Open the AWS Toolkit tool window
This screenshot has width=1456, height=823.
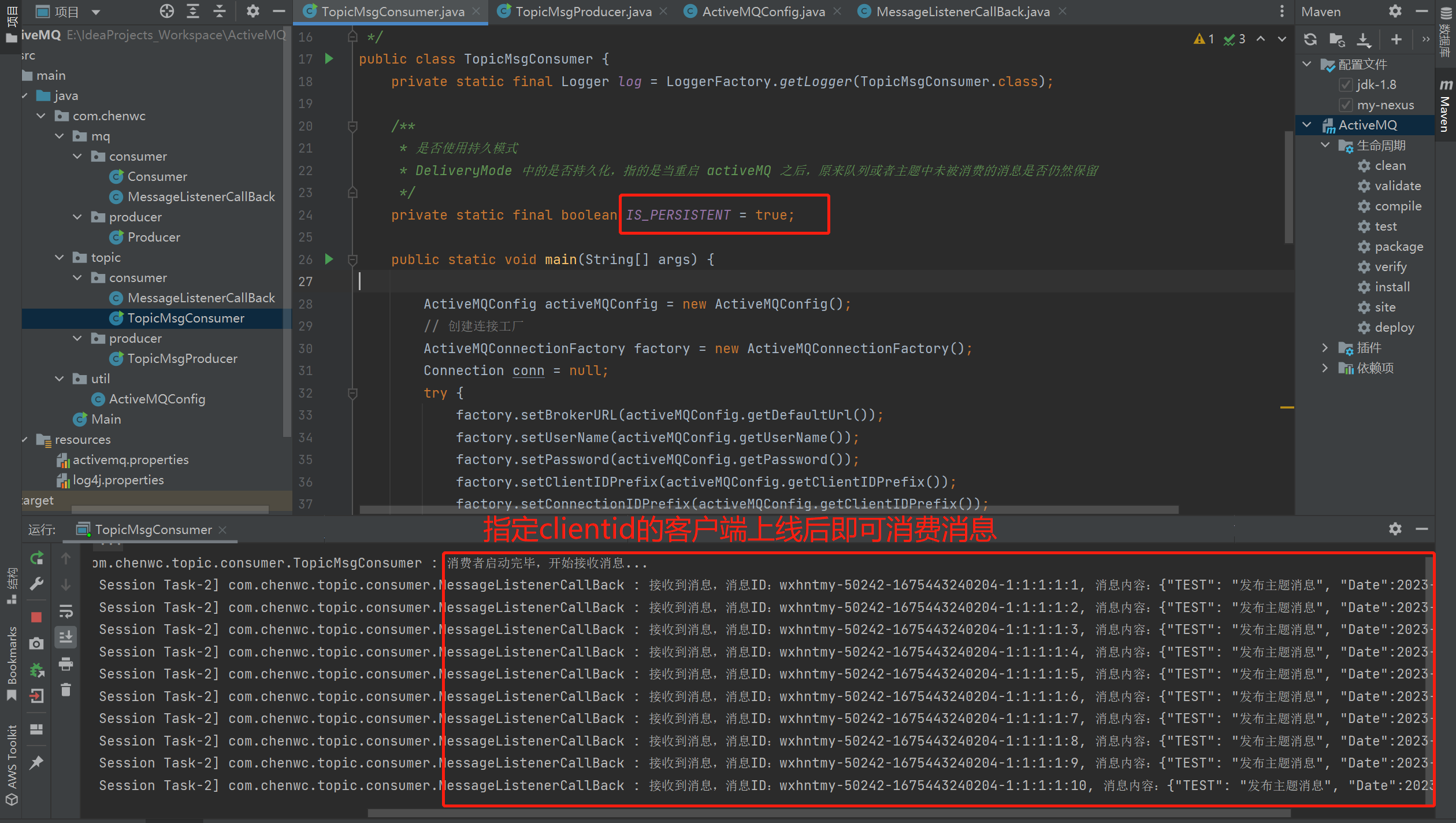(12, 765)
